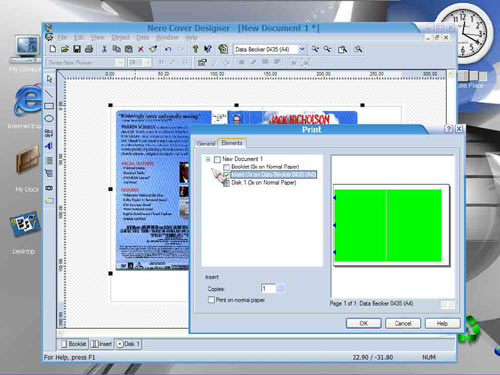Screen dimensions: 500x375
Task: Open the Data Becker 0435 paper dropdown
Action: [x=302, y=49]
